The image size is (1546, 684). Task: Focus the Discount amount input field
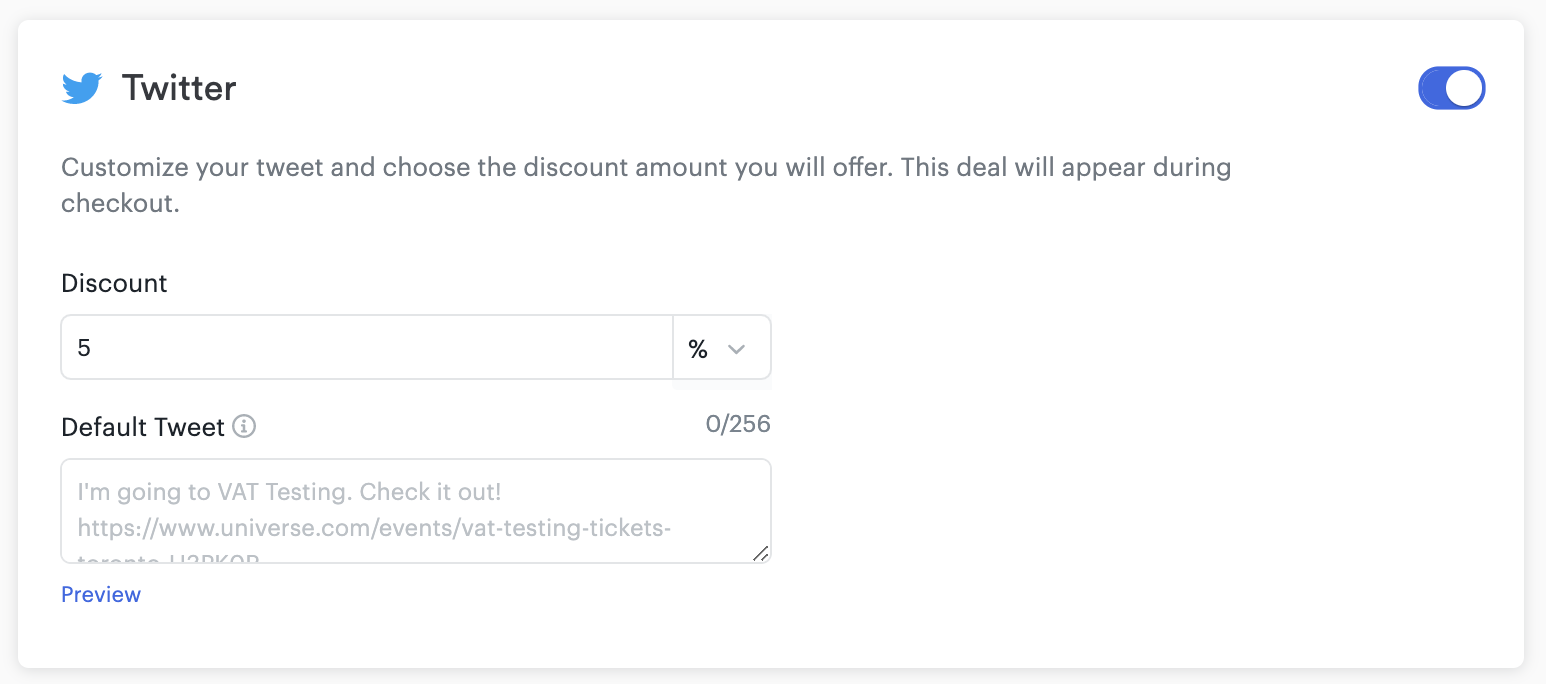[x=367, y=348]
